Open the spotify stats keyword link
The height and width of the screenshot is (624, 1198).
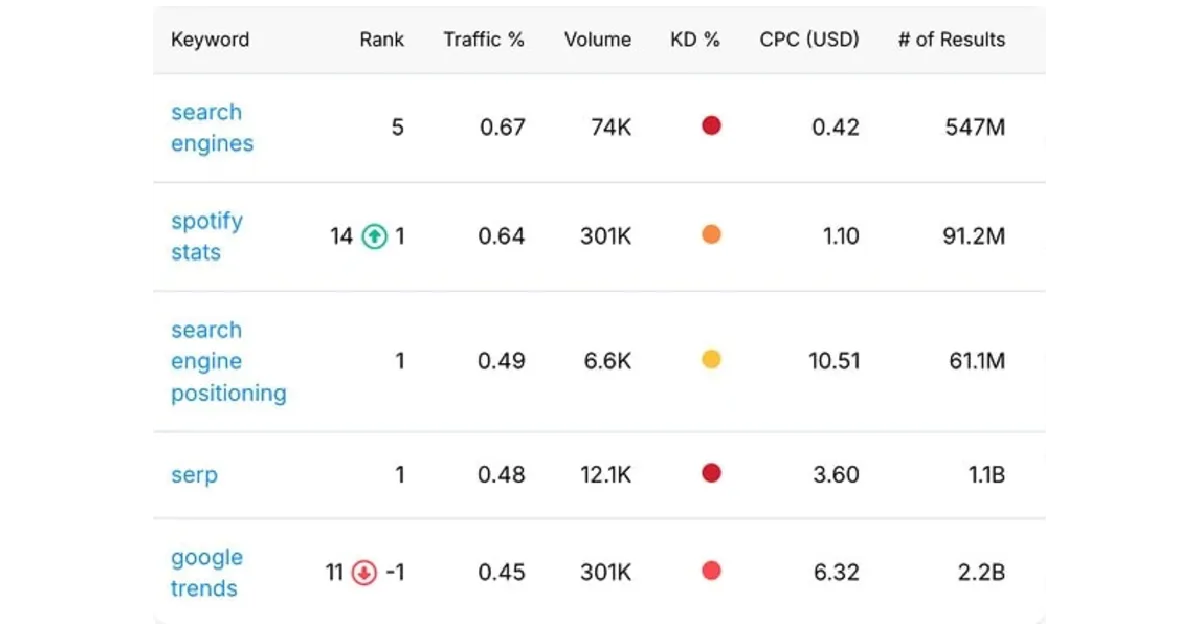click(x=207, y=236)
